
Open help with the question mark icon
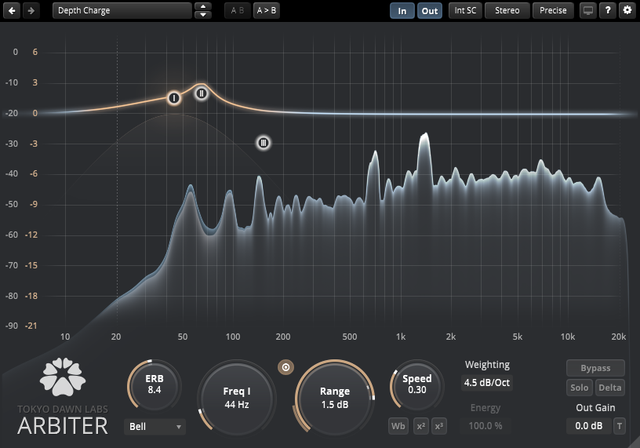pos(608,11)
